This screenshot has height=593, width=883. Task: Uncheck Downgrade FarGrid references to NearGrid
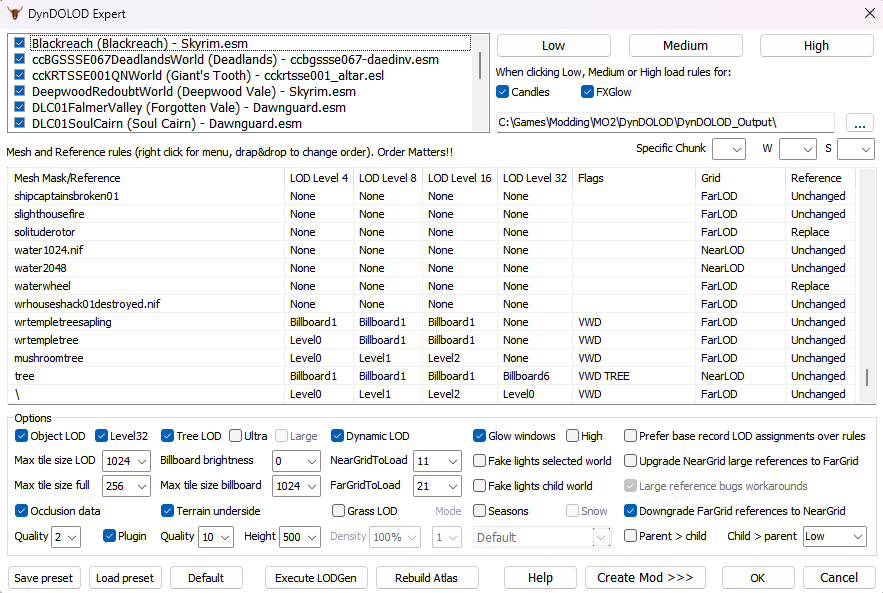[x=630, y=511]
